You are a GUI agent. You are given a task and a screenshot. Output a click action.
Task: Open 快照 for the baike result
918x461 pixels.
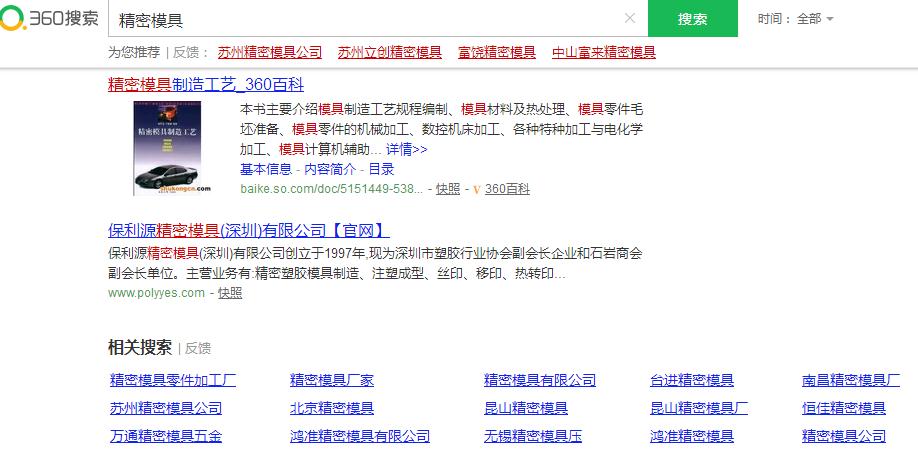click(x=448, y=188)
